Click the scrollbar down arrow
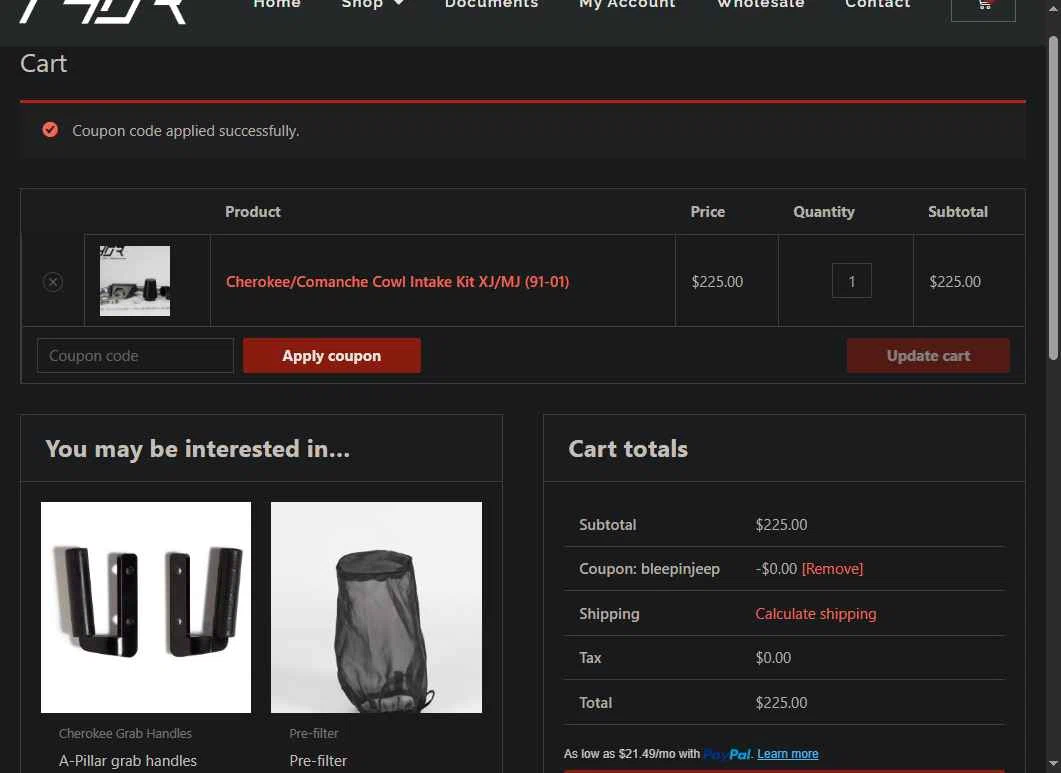This screenshot has width=1061, height=773. (1053, 764)
